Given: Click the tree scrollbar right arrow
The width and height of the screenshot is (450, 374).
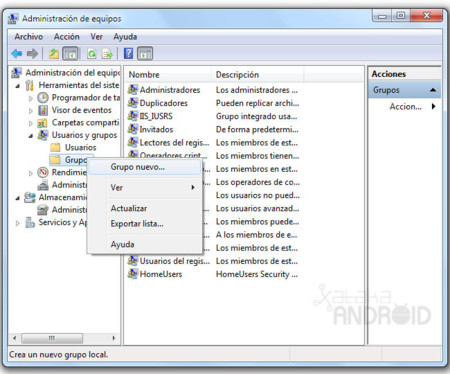Looking at the screenshot, I should pos(114,338).
